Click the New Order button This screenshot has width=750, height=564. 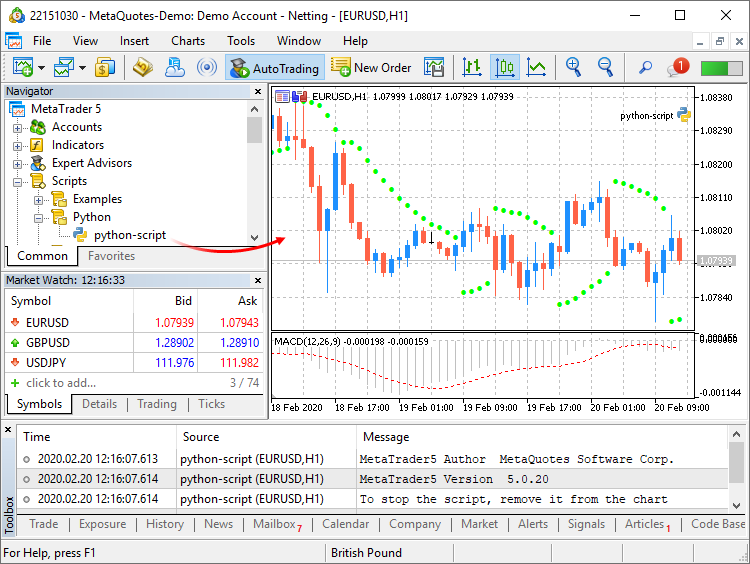click(371, 67)
